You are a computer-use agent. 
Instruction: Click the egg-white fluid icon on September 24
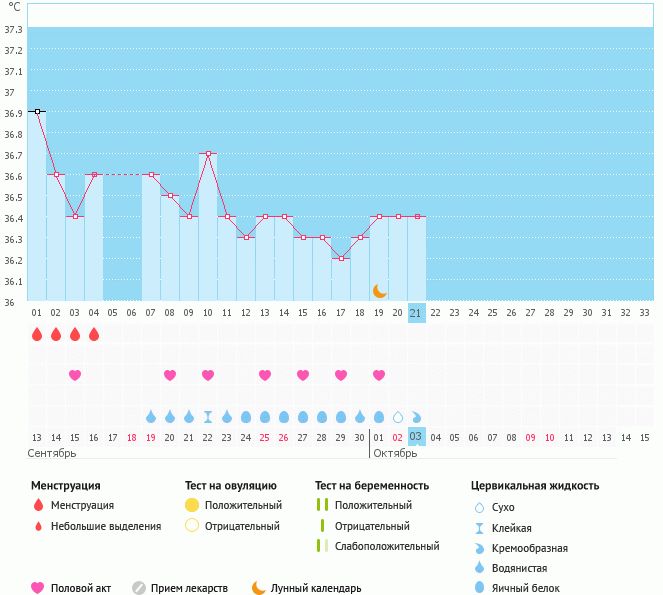pos(246,417)
